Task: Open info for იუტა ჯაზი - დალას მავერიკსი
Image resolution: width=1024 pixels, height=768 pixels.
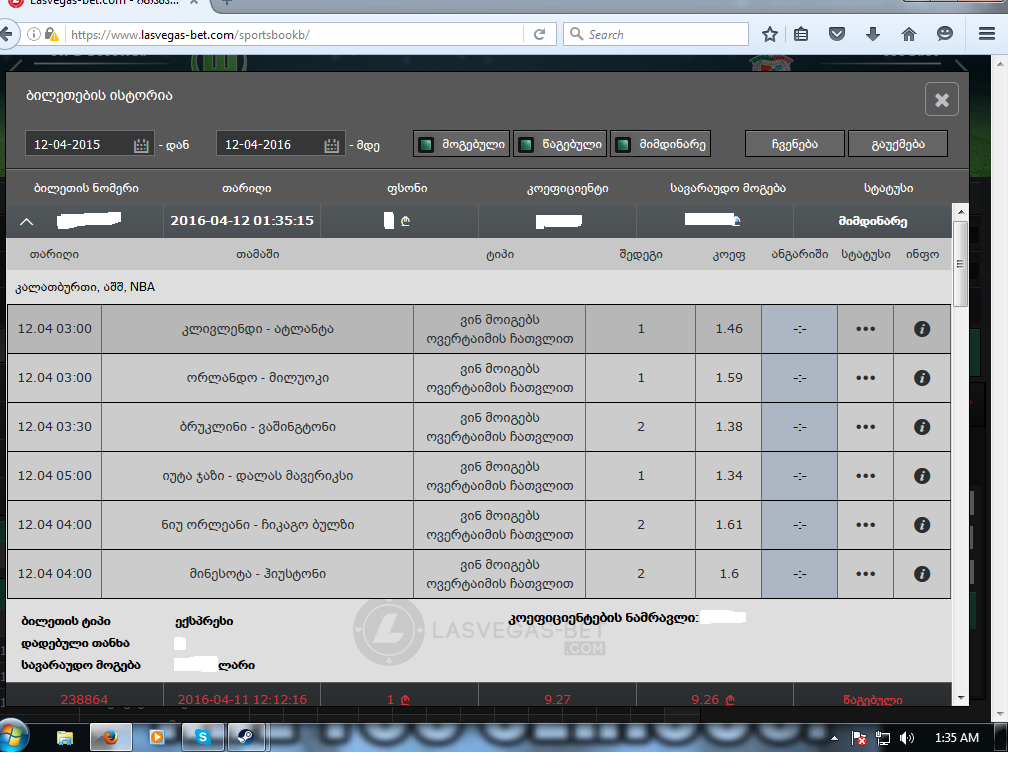Action: click(921, 476)
